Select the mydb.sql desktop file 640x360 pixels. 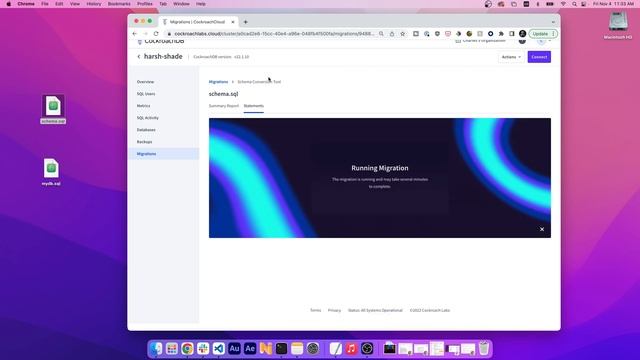click(51, 172)
